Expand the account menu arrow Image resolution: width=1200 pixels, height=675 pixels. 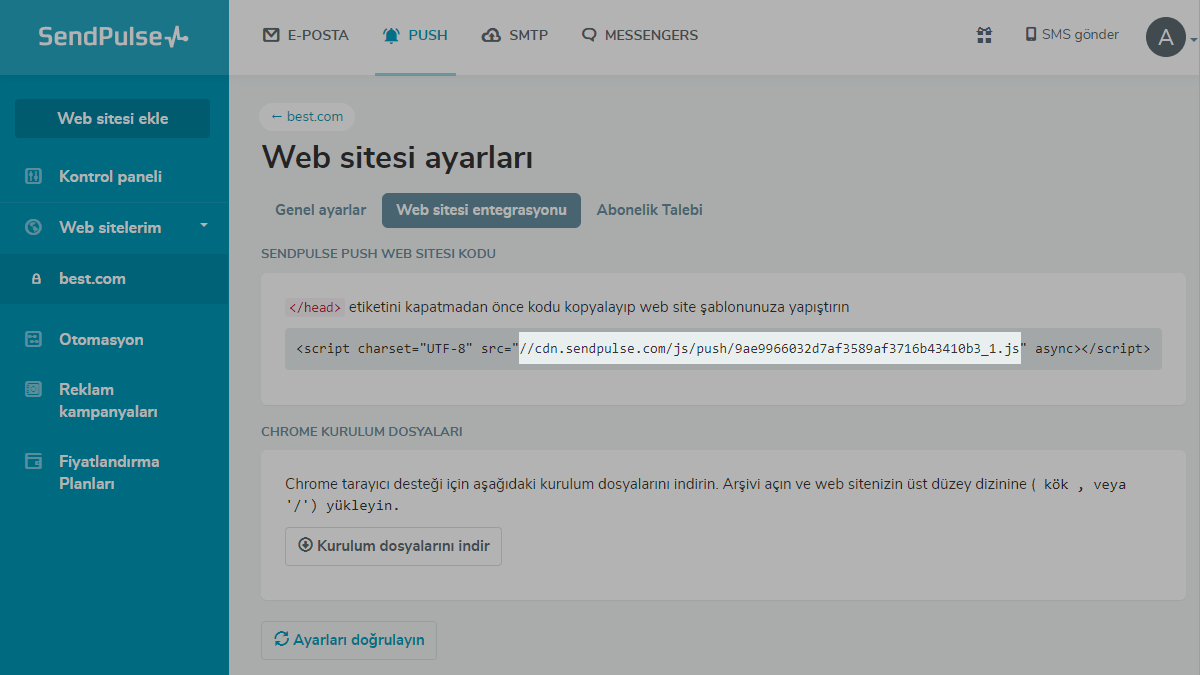point(1194,40)
